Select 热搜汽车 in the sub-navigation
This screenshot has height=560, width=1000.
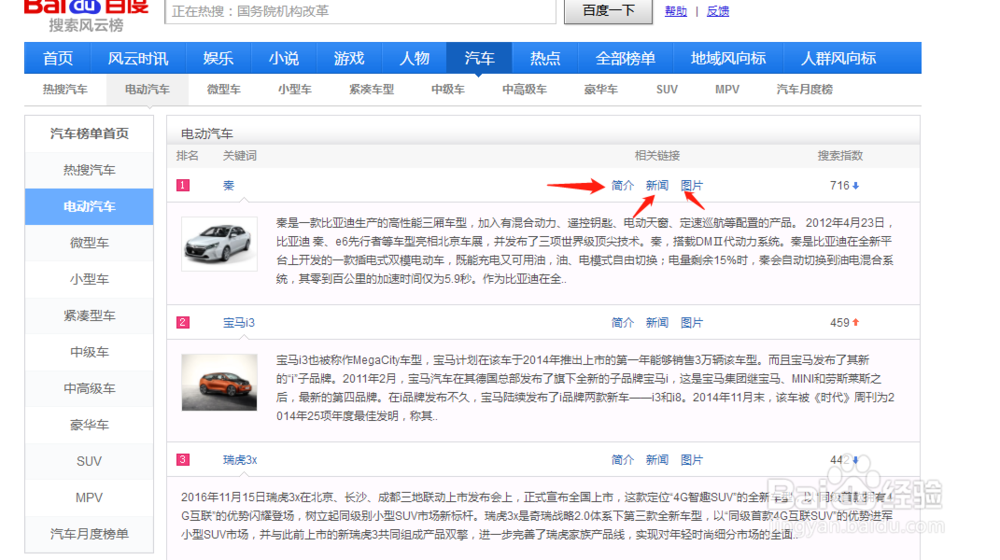65,89
